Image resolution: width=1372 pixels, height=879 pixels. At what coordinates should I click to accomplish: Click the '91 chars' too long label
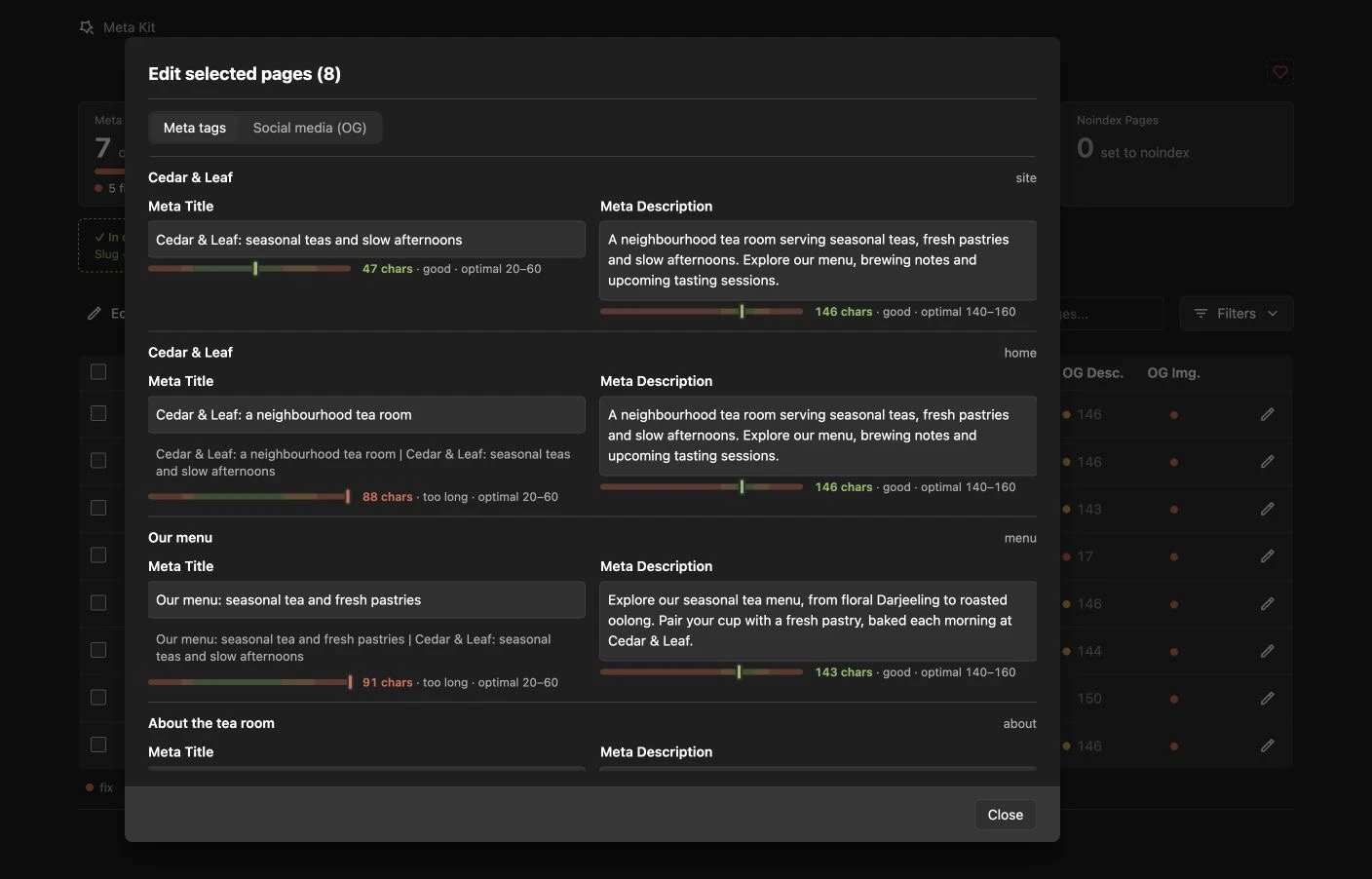coord(388,683)
